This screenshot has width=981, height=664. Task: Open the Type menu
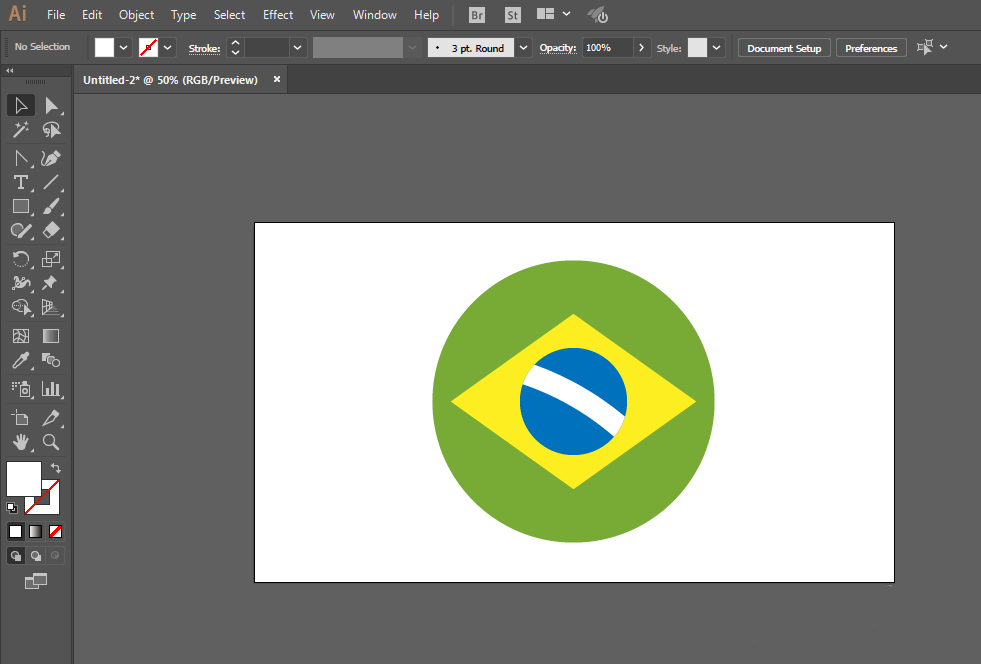click(183, 15)
